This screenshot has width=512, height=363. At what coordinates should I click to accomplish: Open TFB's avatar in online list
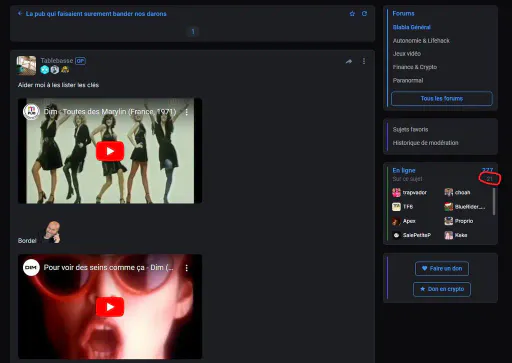(396, 207)
